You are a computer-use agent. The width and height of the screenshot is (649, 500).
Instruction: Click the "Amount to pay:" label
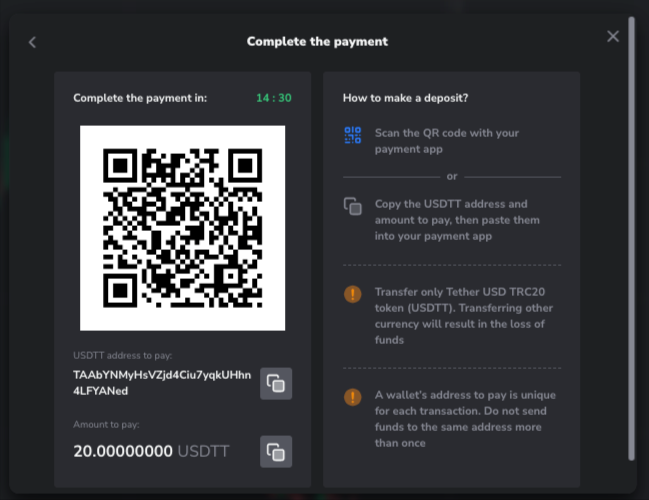point(107,425)
